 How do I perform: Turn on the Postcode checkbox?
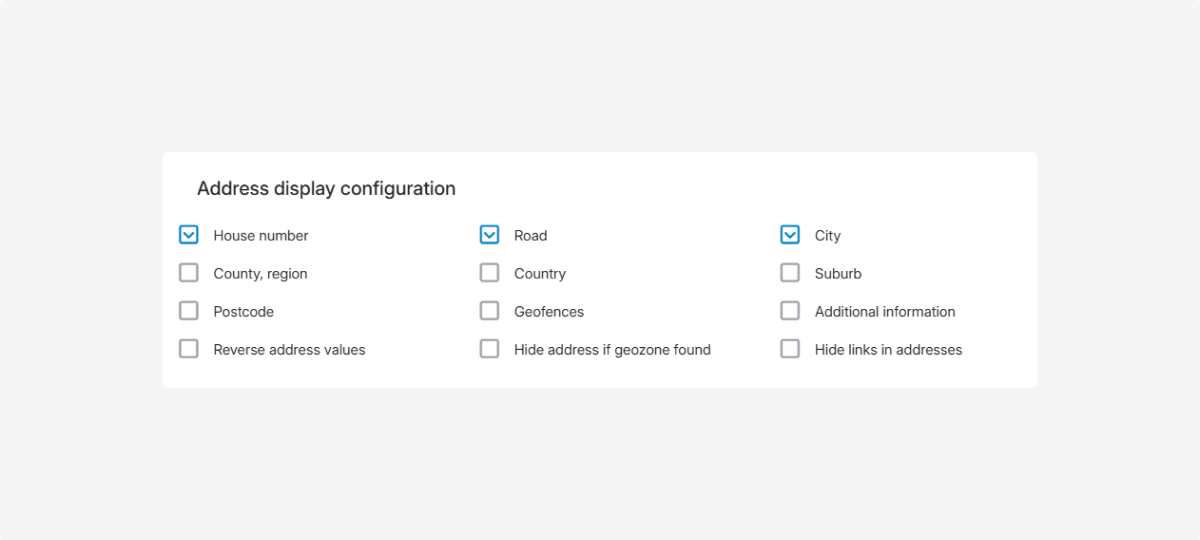[189, 311]
